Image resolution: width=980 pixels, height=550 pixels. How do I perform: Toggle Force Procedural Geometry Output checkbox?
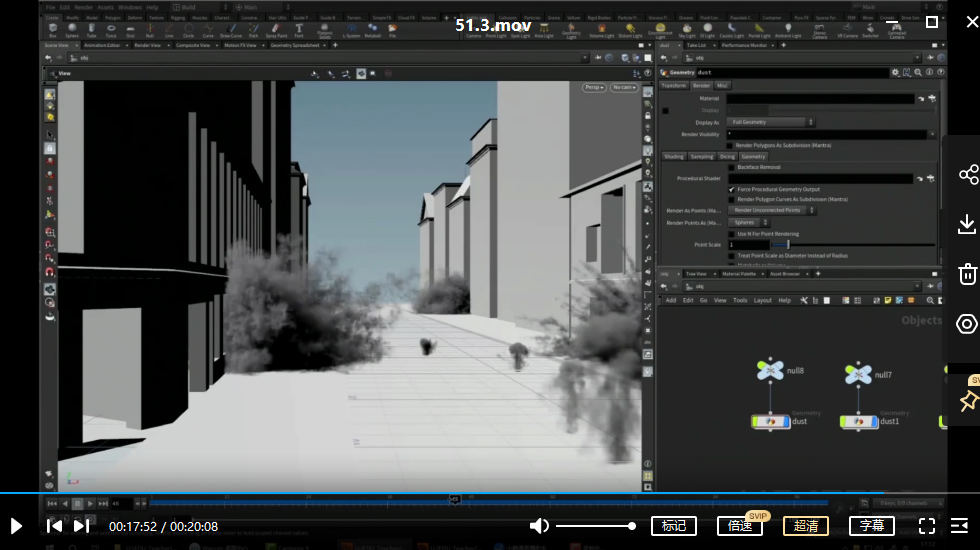(731, 189)
